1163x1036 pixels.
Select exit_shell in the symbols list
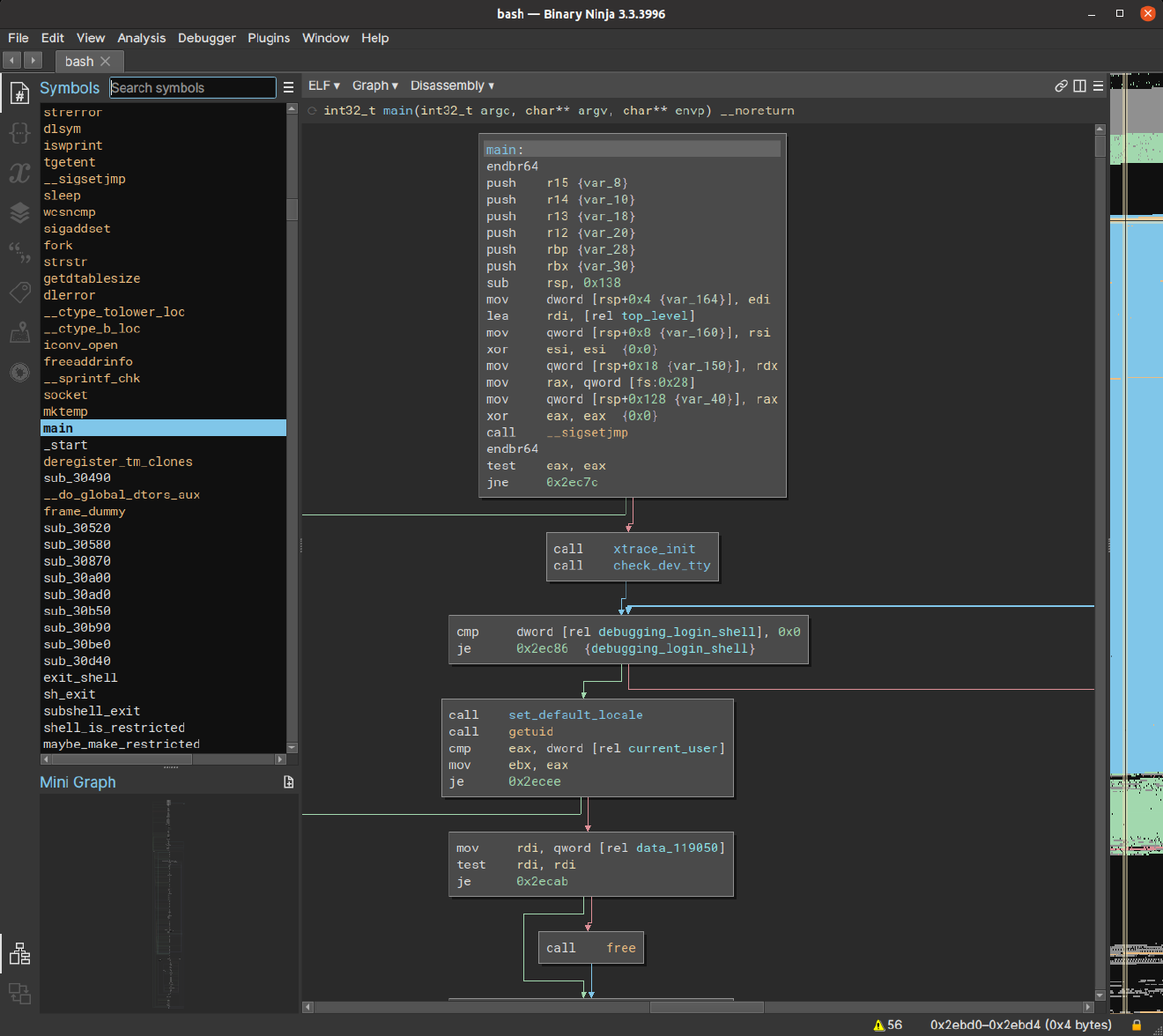pos(80,677)
